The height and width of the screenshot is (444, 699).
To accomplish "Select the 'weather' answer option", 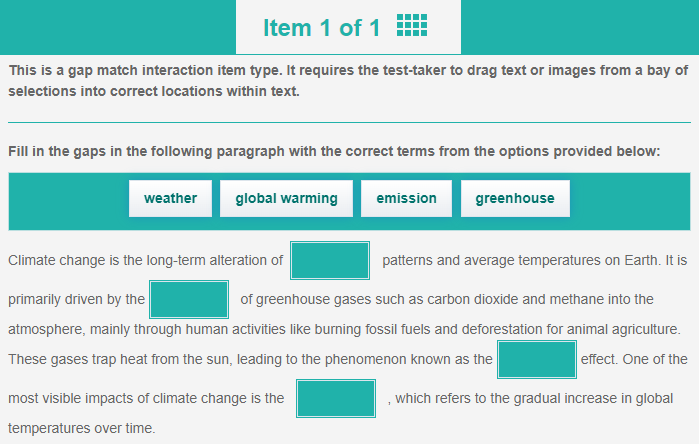I will [170, 198].
